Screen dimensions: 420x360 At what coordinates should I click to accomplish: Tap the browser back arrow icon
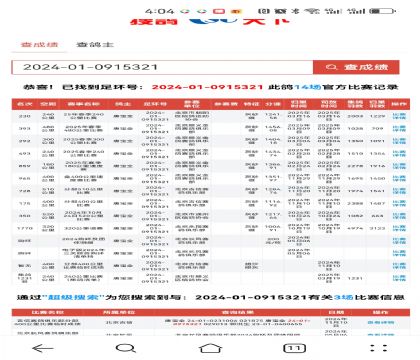click(43, 348)
